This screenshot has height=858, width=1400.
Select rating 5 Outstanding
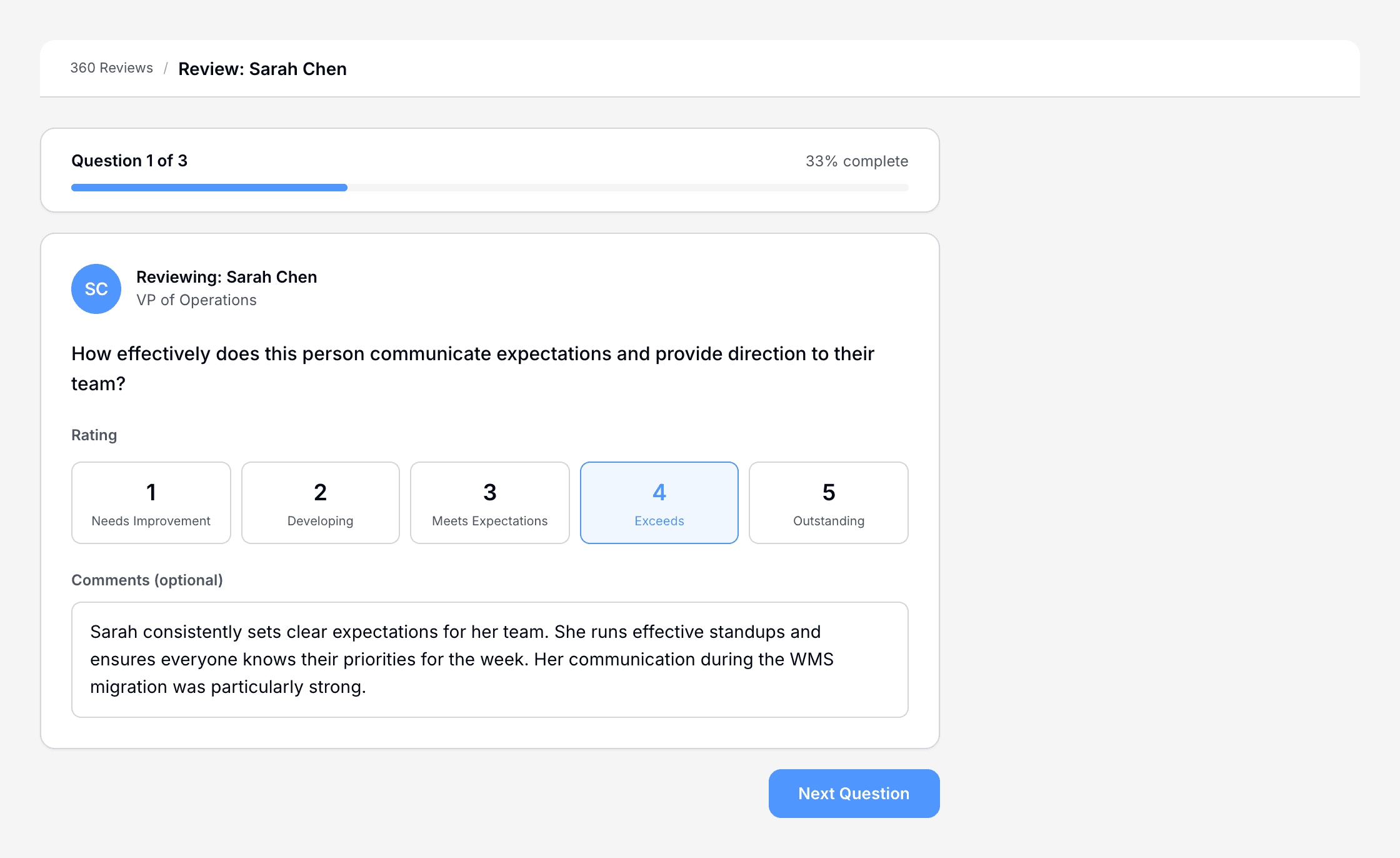828,502
